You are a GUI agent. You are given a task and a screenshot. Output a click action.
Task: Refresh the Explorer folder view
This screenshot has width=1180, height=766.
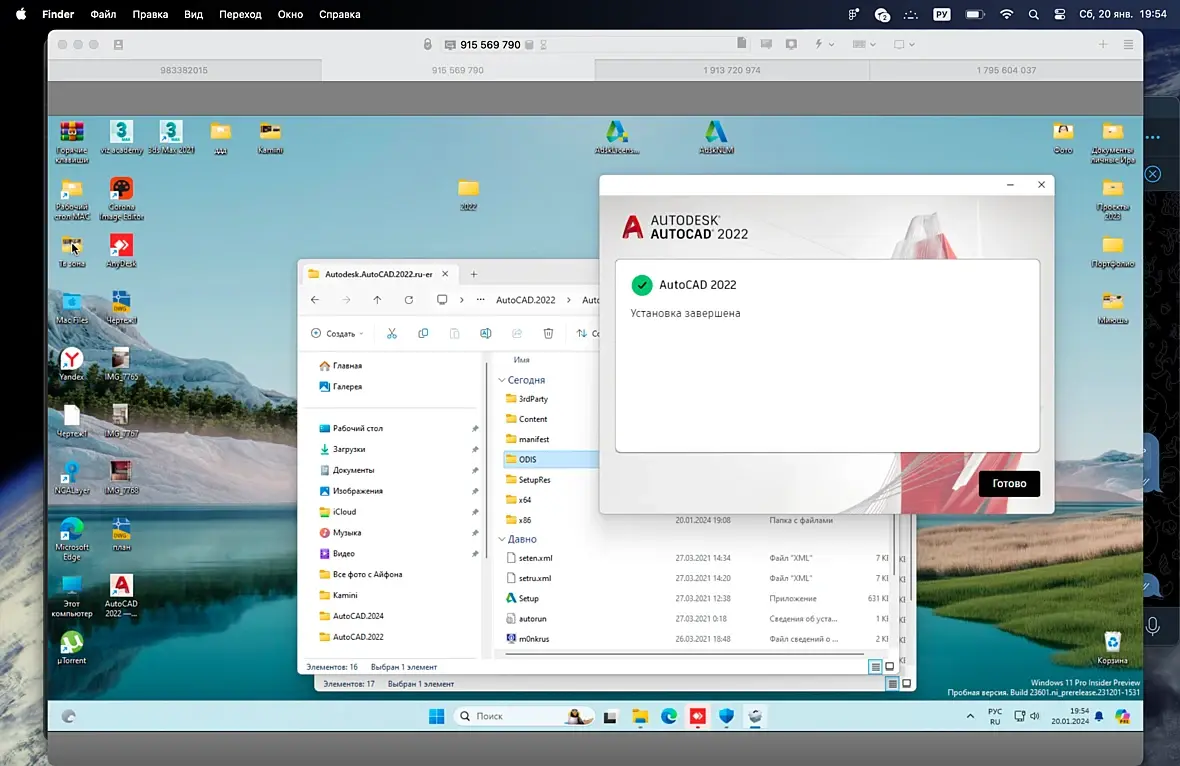pyautogui.click(x=409, y=299)
